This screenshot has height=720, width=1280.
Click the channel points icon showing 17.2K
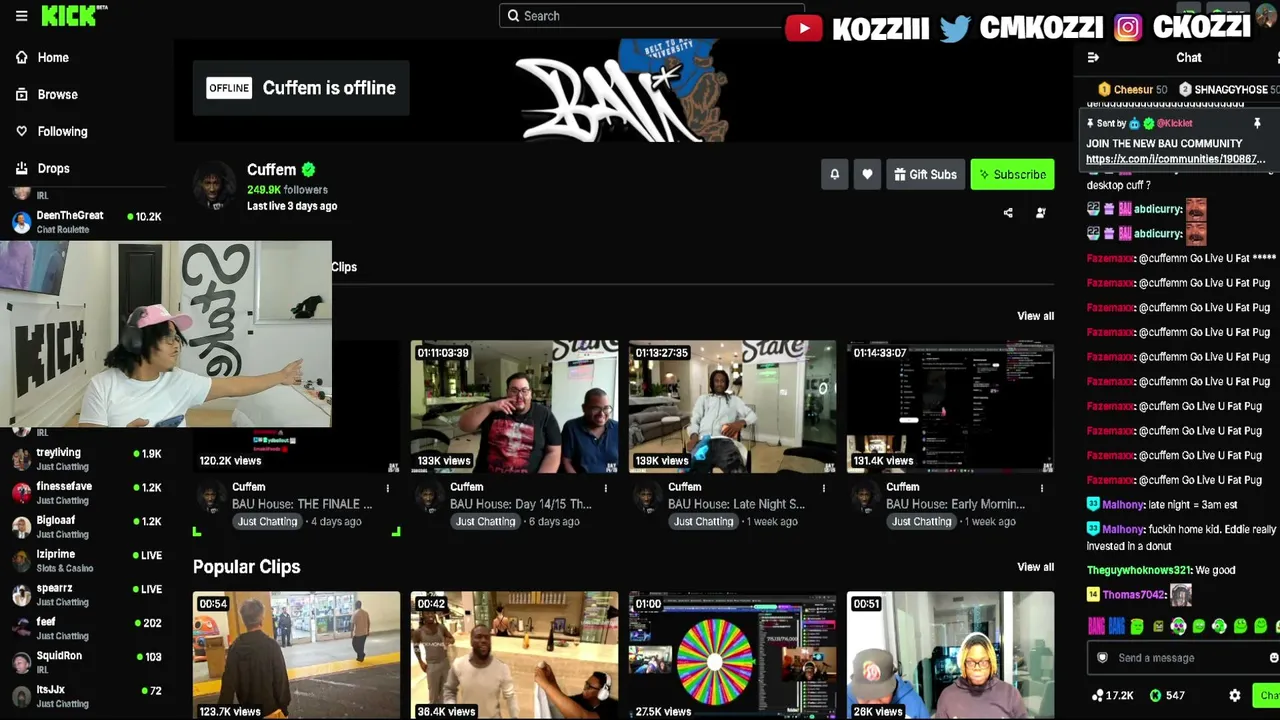1098,696
